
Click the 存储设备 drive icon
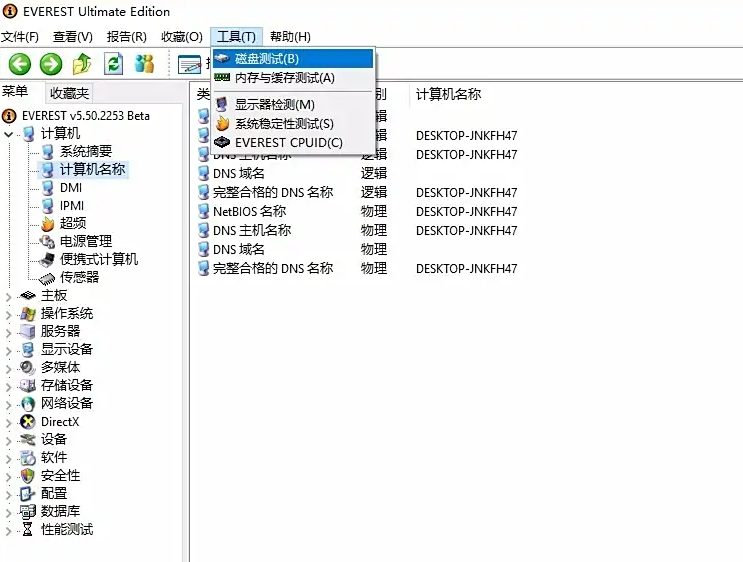coord(28,386)
